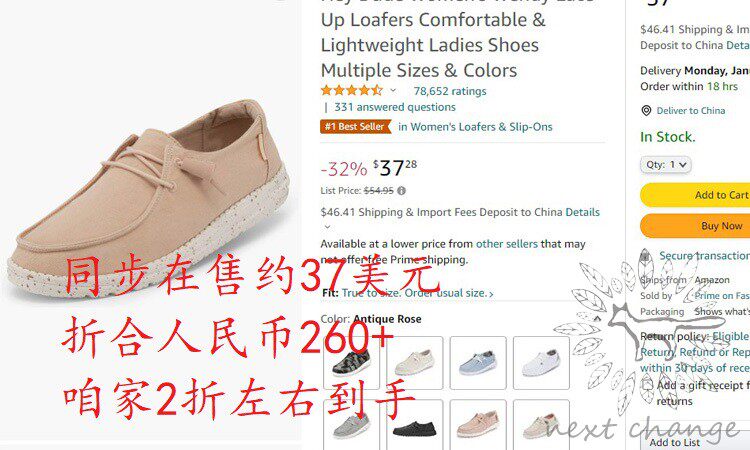Screen dimensions: 750x450
Task: Select the white shoe color thumbnail
Action: pos(541,363)
